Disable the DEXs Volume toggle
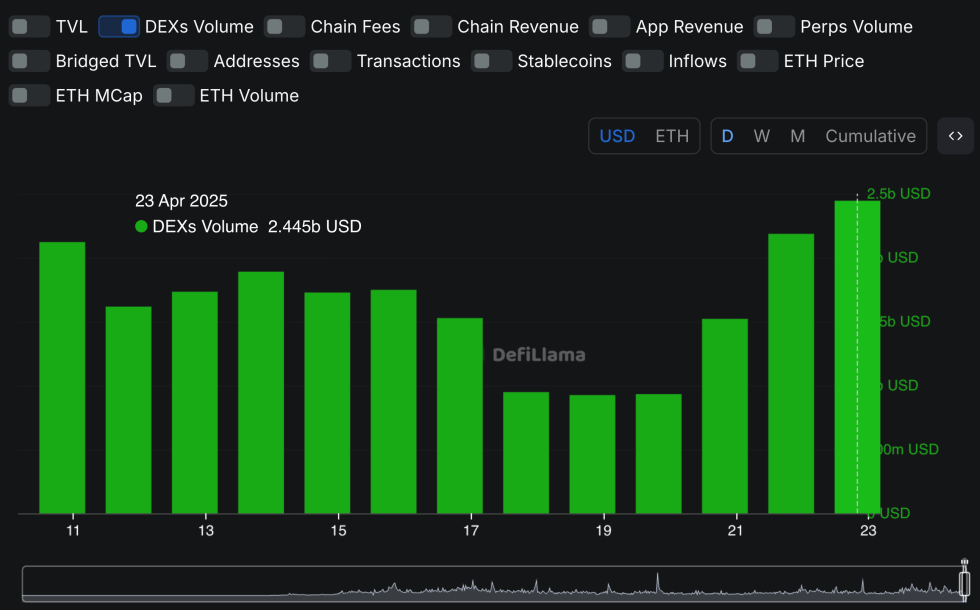The image size is (980, 610). point(119,26)
